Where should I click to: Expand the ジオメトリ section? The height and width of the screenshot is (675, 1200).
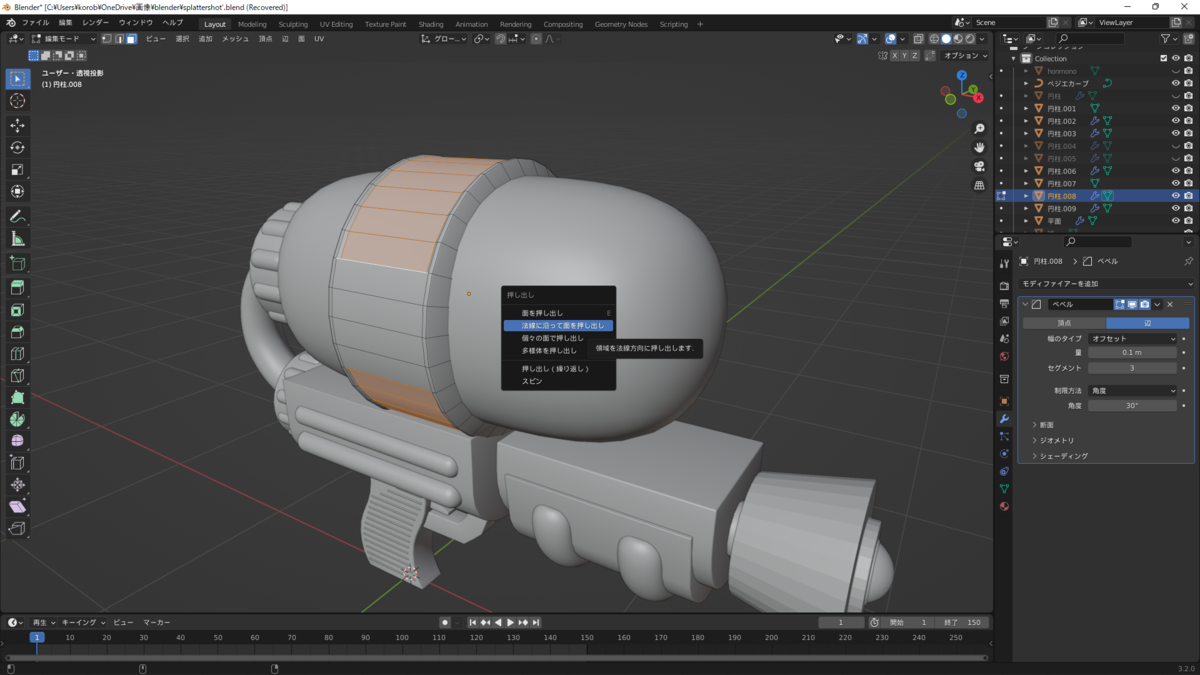coord(1053,440)
